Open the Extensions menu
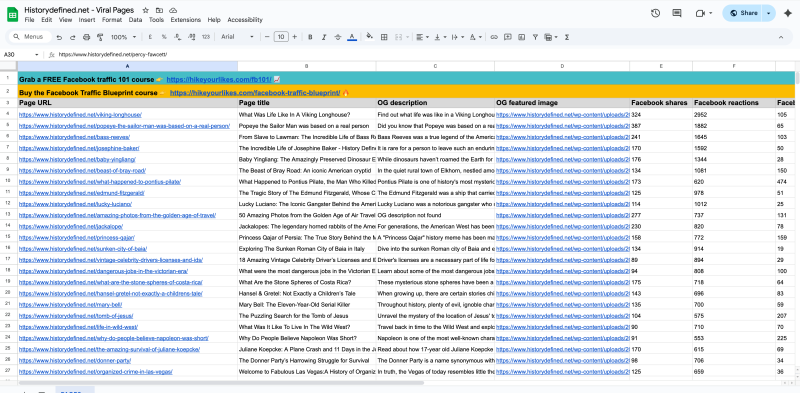The width and height of the screenshot is (800, 393). coord(186,20)
